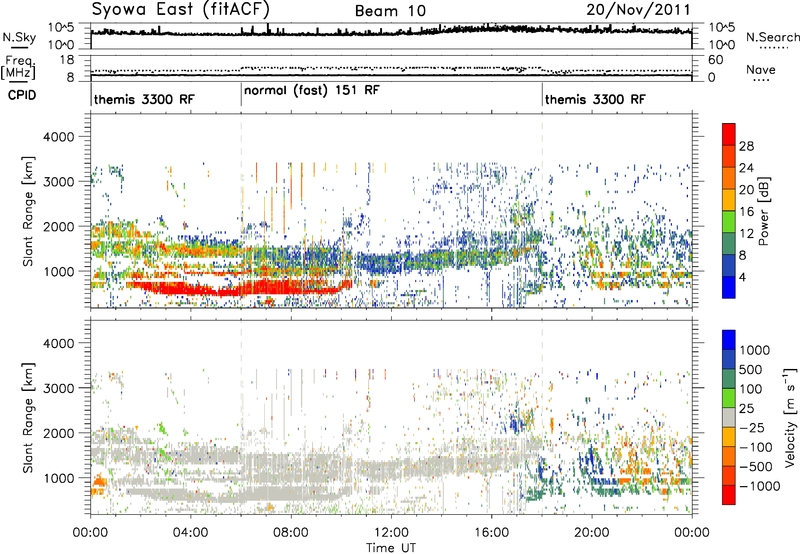Click the sky noise trace in the top panel

[391, 31]
